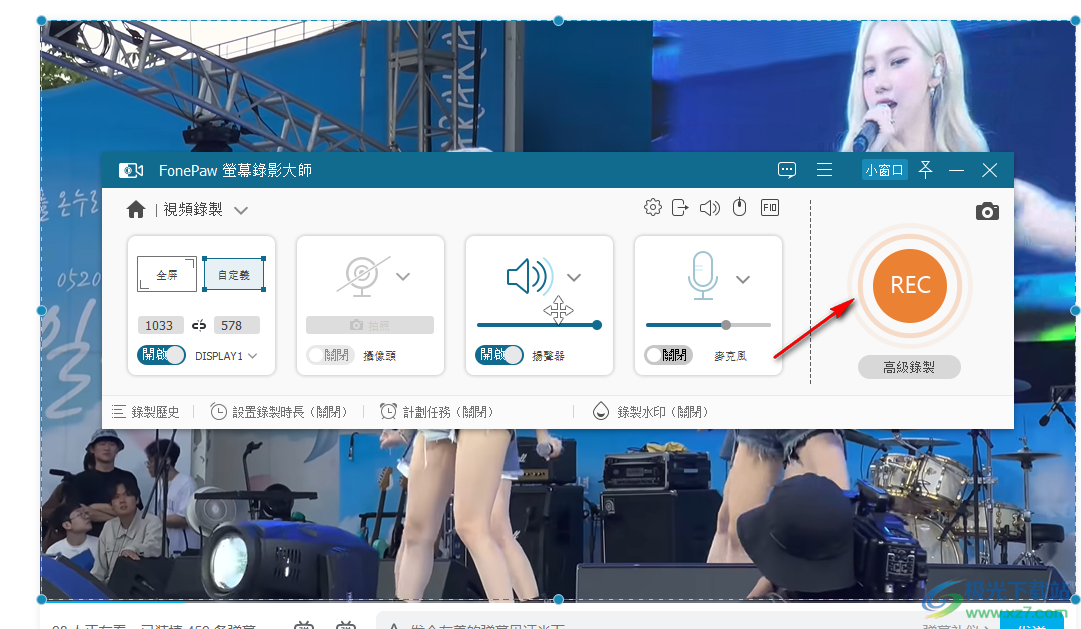Take a screenshot with the camera icon
1081x629 pixels.
(x=987, y=212)
